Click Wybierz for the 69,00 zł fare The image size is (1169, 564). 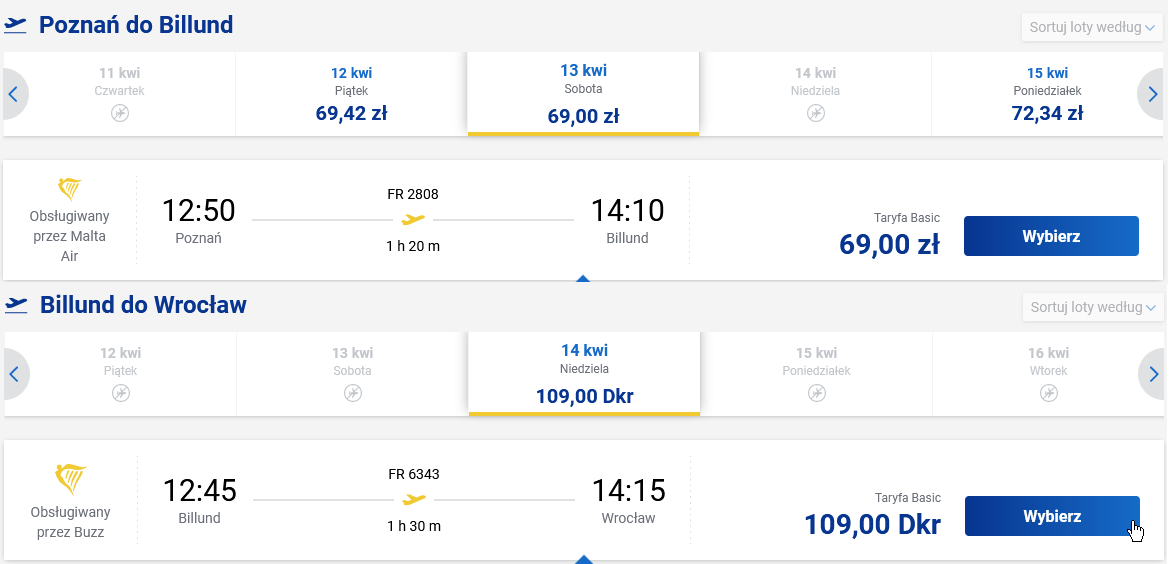[1051, 236]
